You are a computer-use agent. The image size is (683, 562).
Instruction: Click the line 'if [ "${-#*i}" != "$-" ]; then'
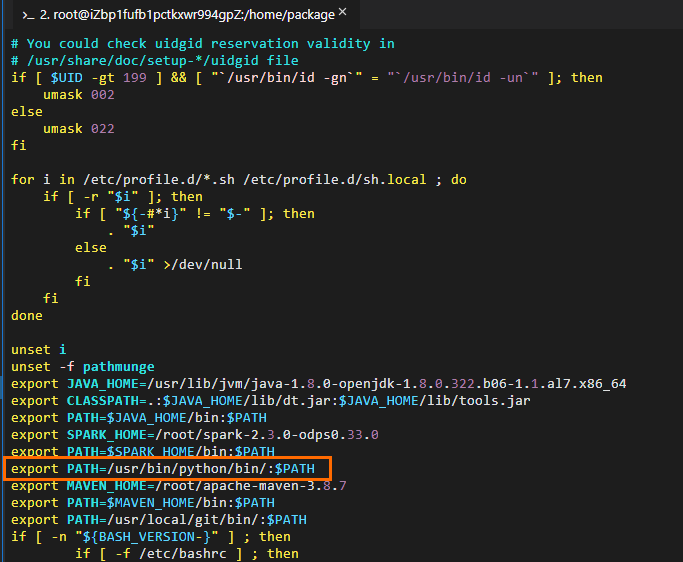(195, 214)
